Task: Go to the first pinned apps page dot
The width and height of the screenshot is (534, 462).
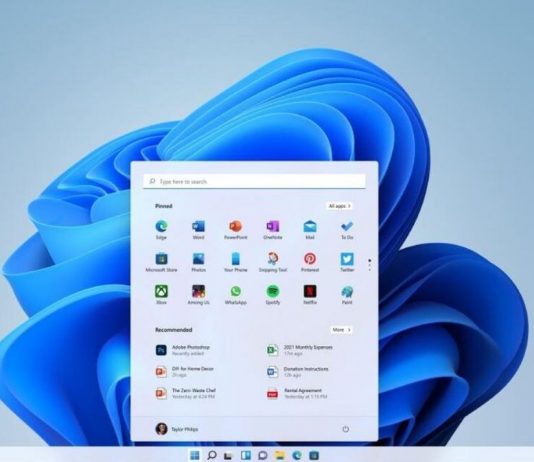Action: (370, 260)
